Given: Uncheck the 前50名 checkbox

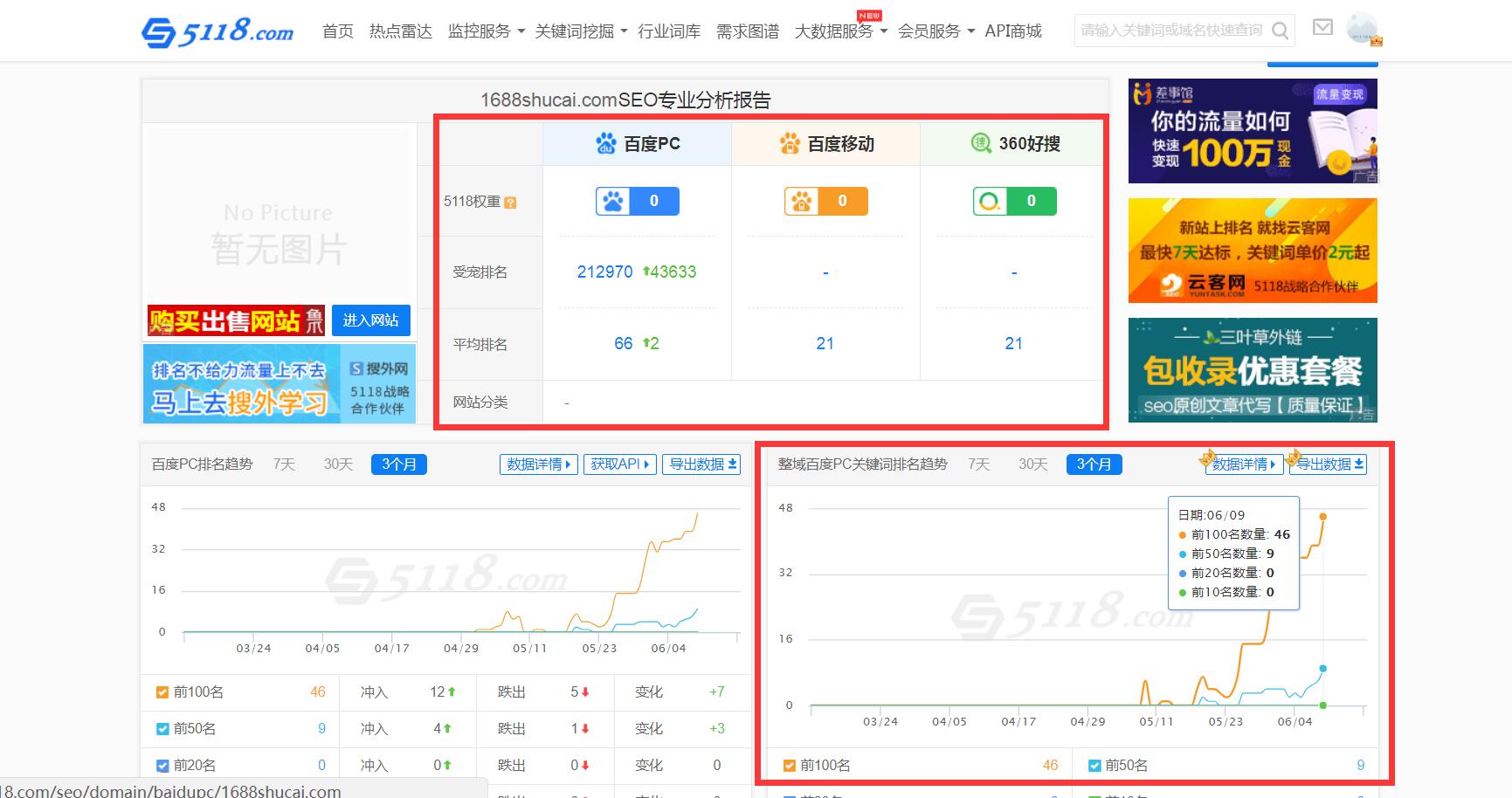Looking at the screenshot, I should pos(162,728).
